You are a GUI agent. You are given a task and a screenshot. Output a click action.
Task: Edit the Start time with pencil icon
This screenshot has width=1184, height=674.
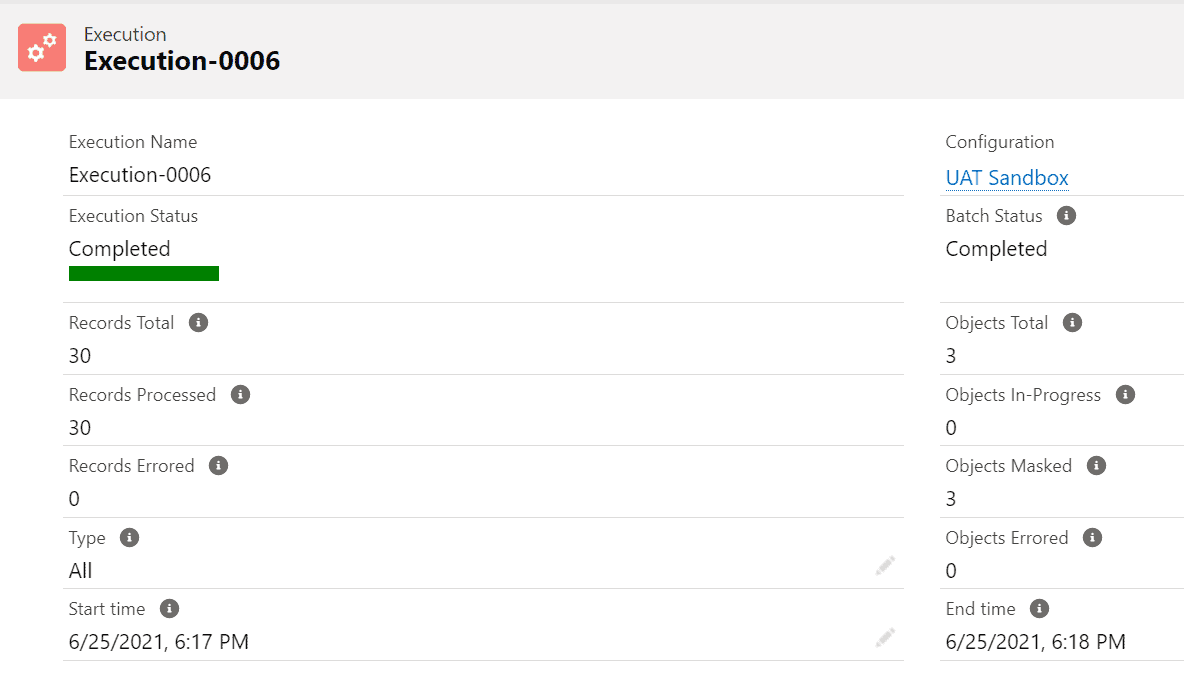click(885, 637)
